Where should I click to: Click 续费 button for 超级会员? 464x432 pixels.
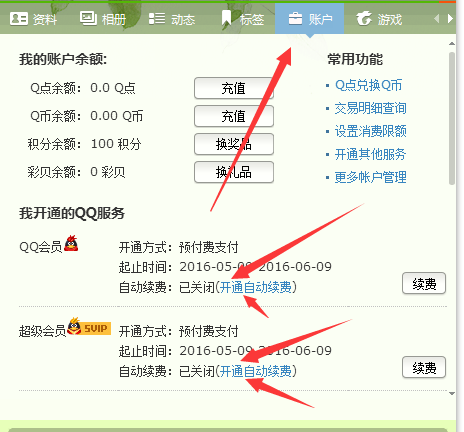coord(424,368)
